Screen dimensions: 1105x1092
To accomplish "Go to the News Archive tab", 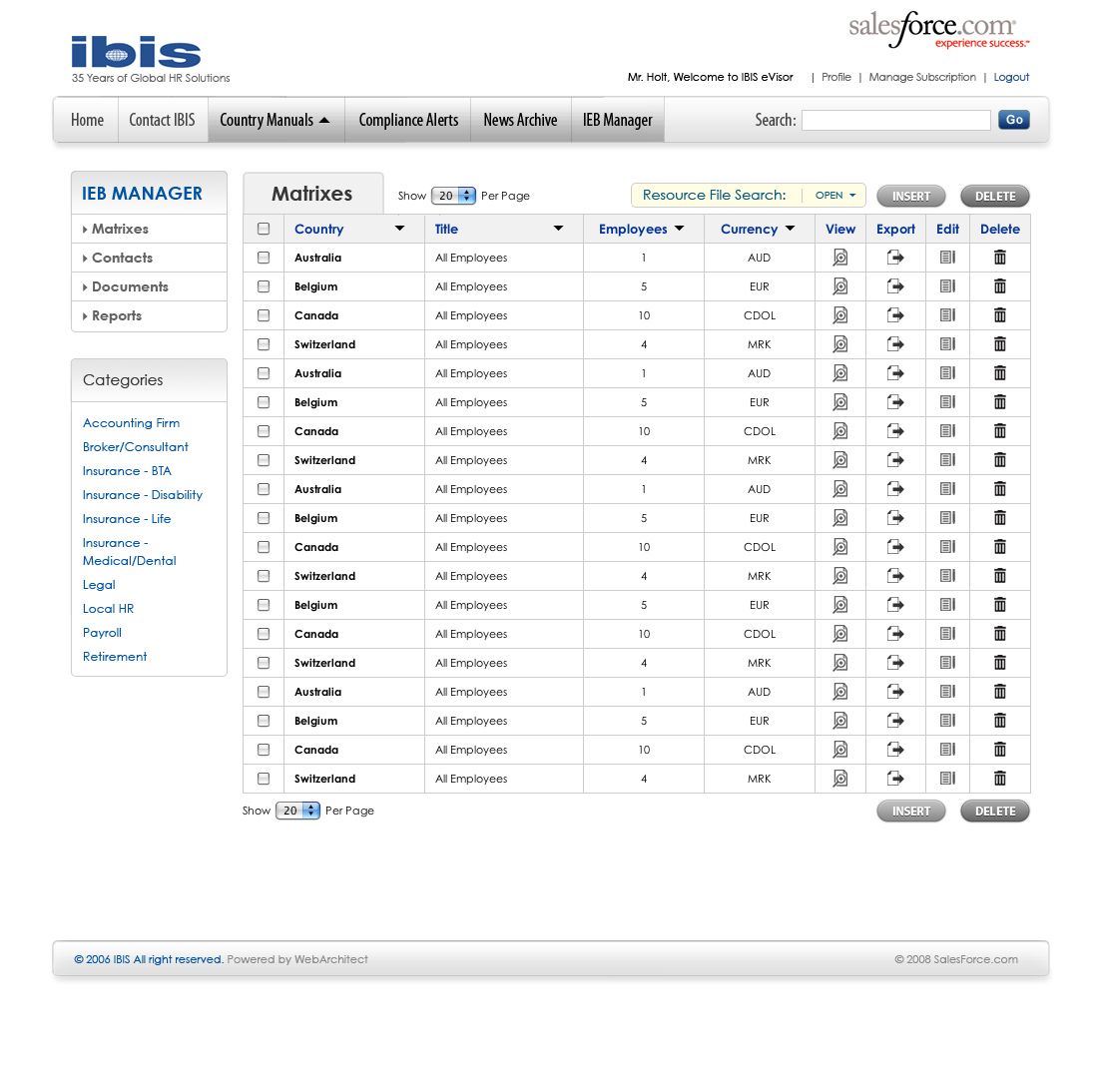I will click(x=520, y=120).
